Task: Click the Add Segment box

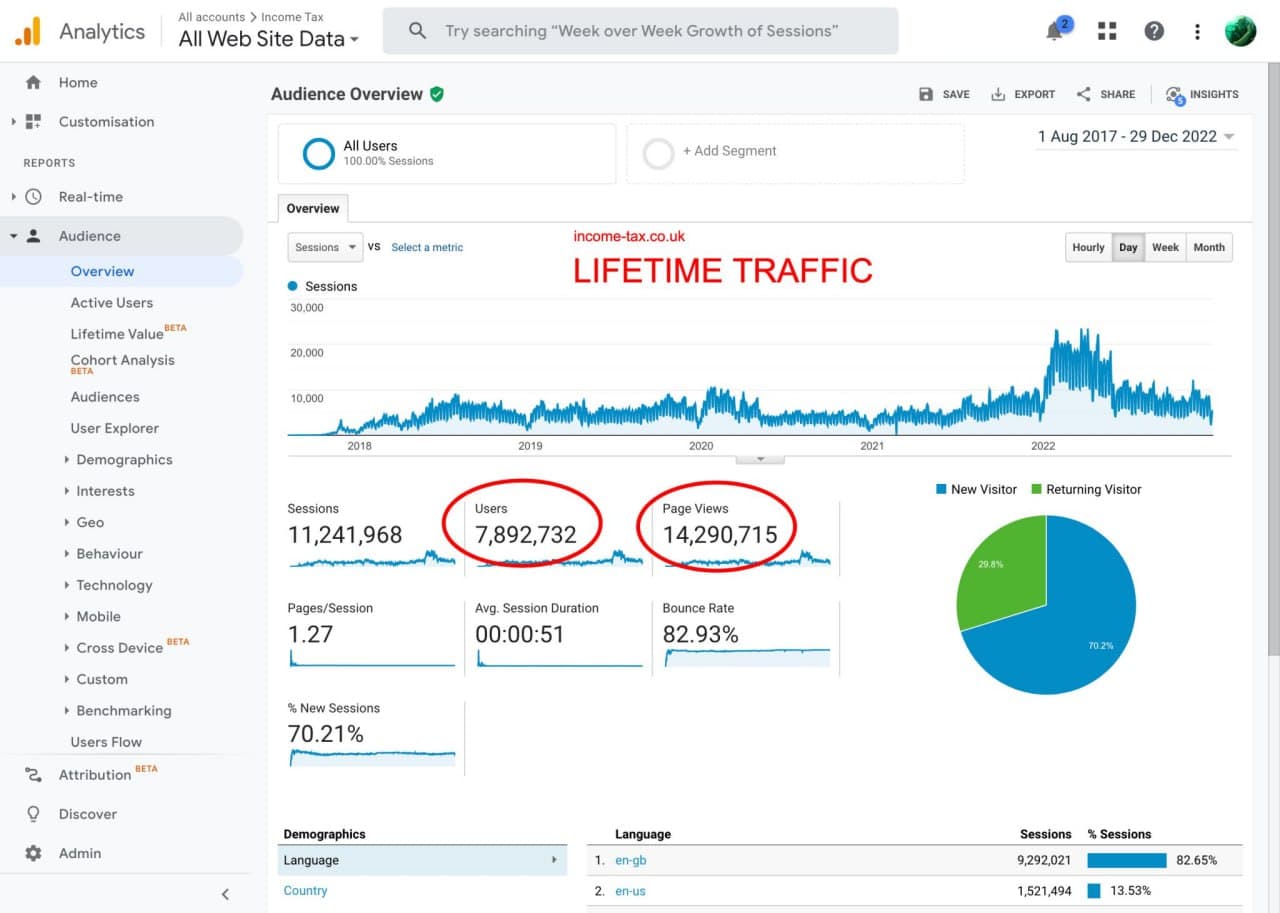Action: [796, 153]
